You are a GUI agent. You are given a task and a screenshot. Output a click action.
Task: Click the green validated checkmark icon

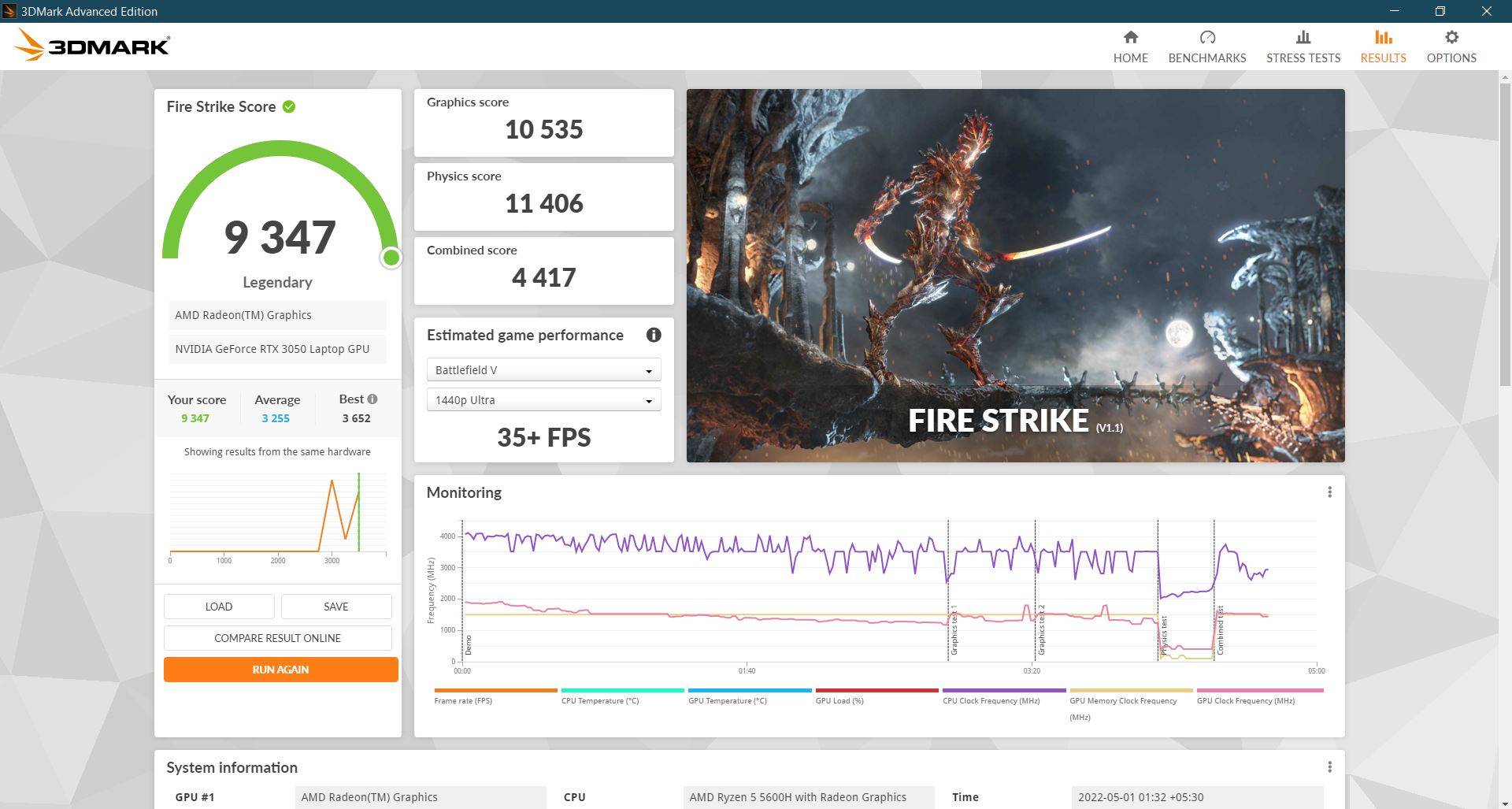point(289,106)
